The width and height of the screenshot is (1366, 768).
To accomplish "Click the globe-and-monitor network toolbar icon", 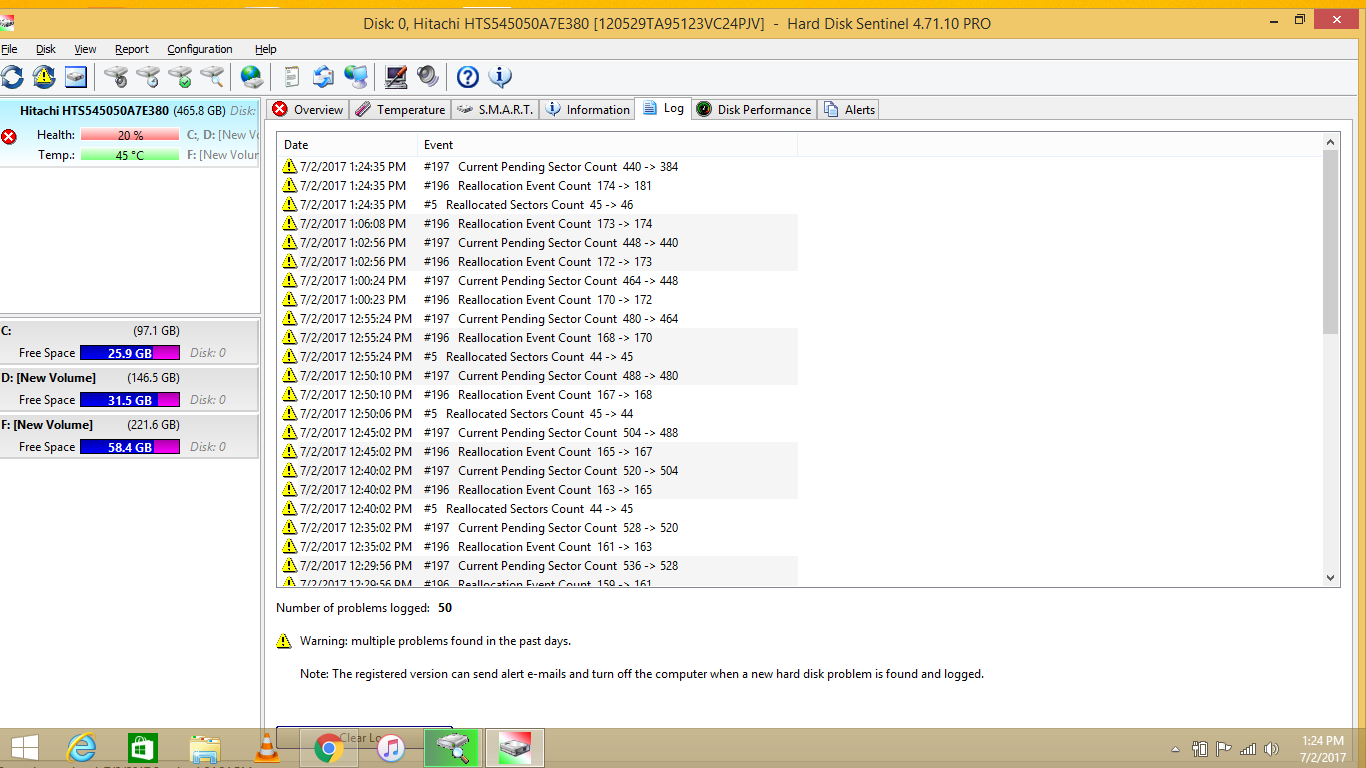I will click(x=356, y=77).
